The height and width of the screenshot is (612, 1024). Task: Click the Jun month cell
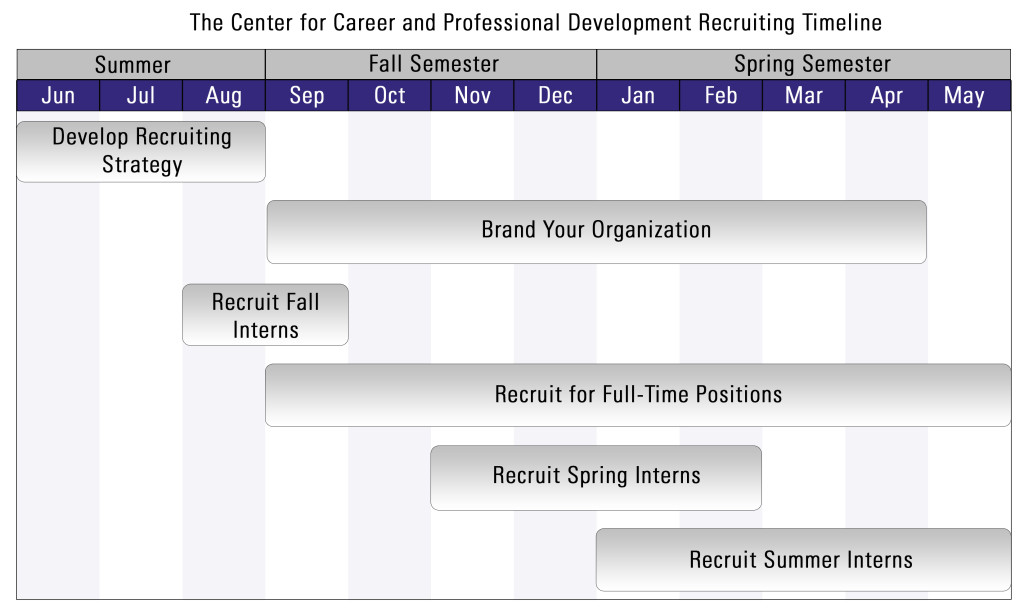pyautogui.click(x=58, y=95)
